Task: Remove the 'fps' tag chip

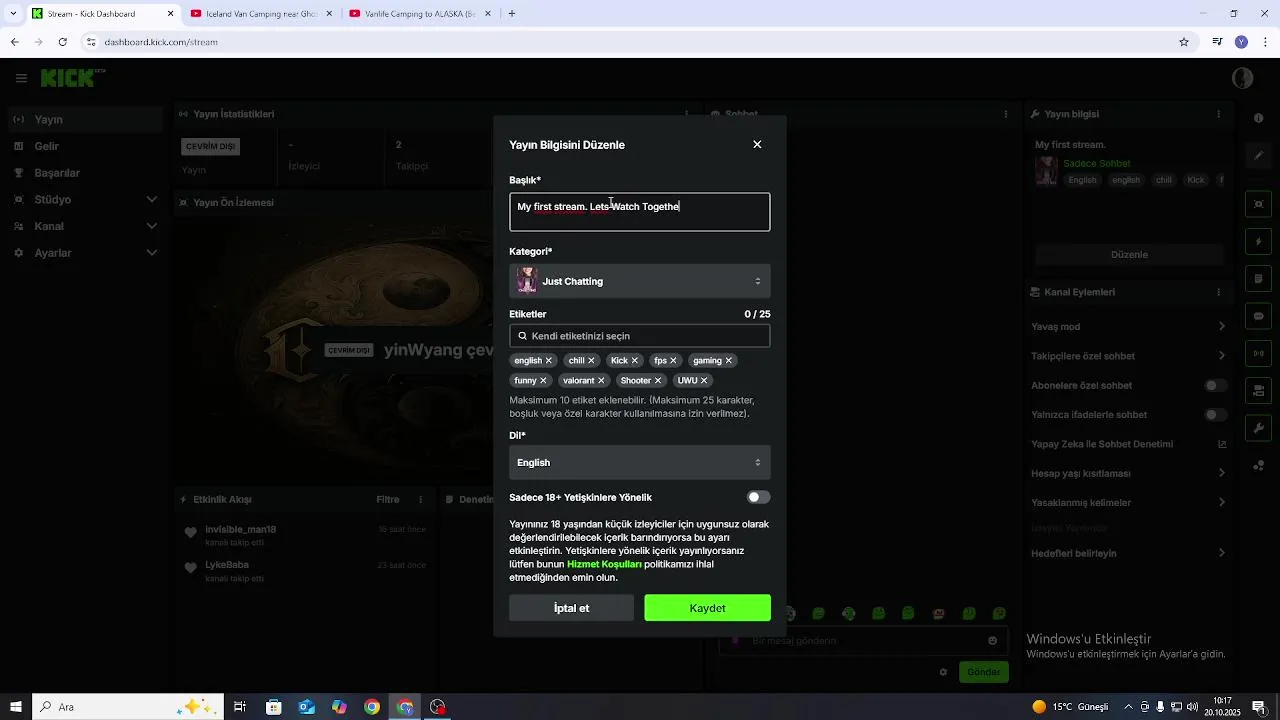Action: click(673, 360)
